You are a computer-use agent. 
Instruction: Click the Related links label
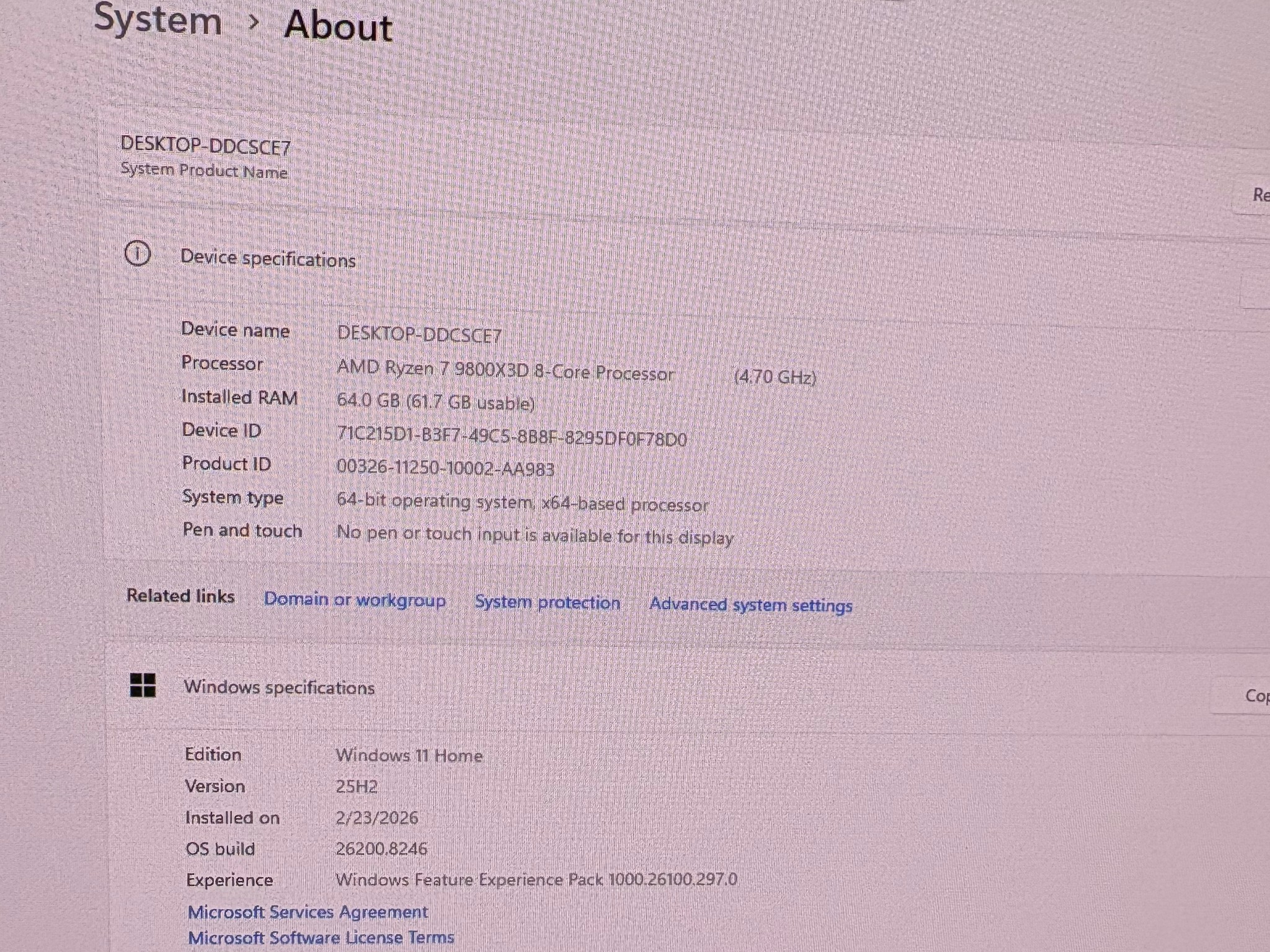pos(180,596)
